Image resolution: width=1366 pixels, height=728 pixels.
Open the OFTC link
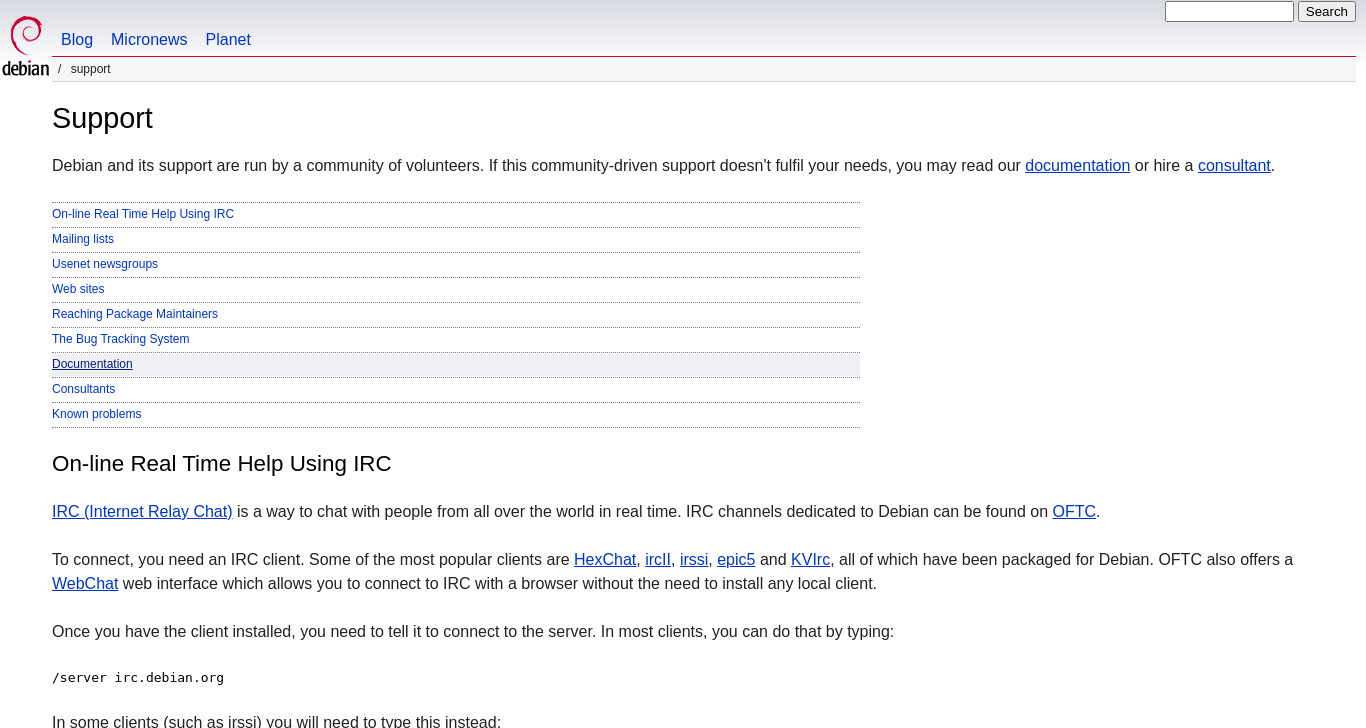tap(1074, 512)
